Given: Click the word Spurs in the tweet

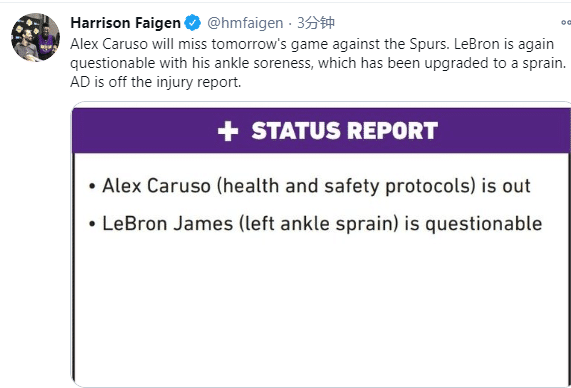Looking at the screenshot, I should 430,44.
